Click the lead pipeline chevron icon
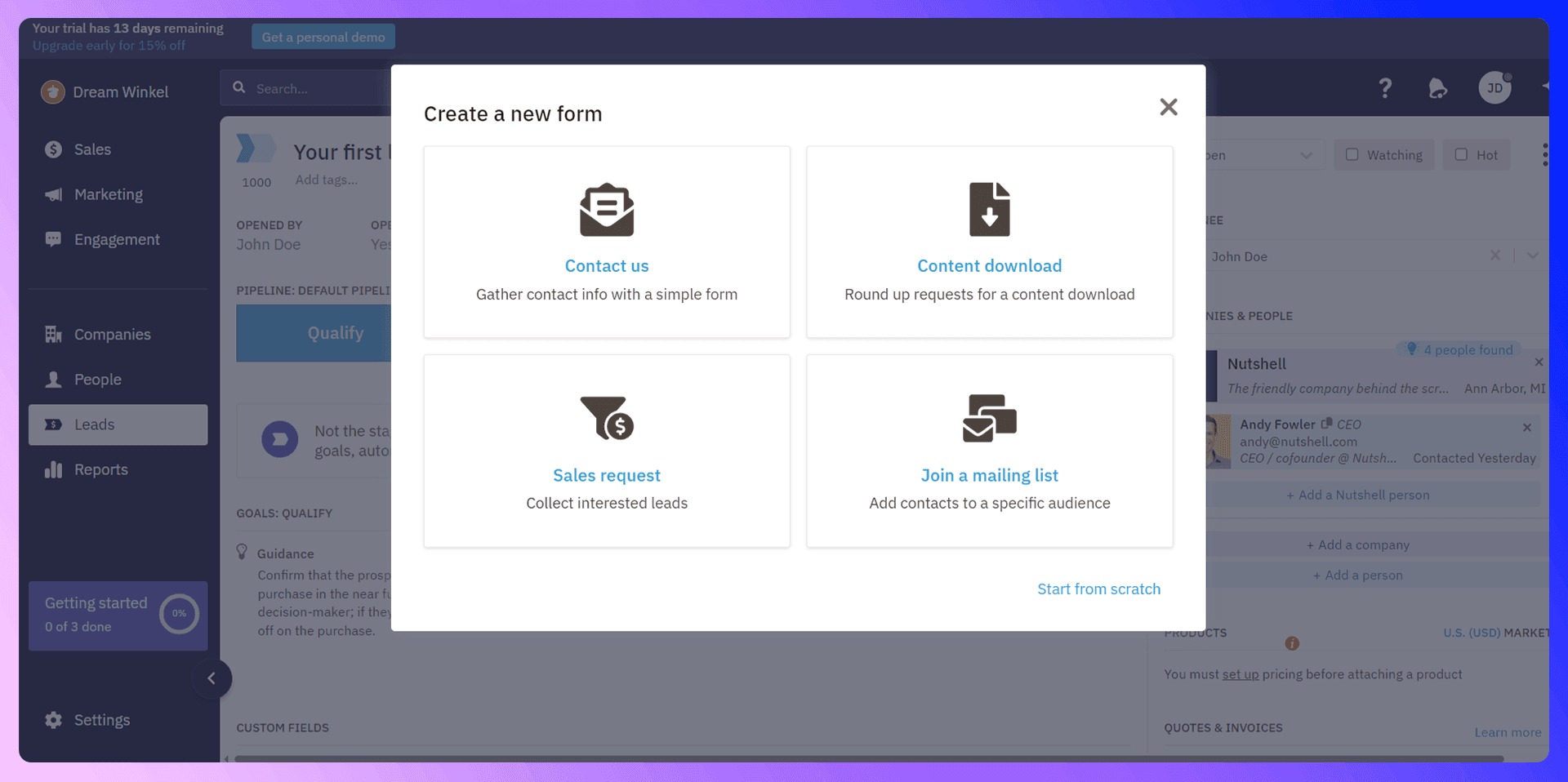Image resolution: width=1568 pixels, height=782 pixels. click(x=256, y=149)
